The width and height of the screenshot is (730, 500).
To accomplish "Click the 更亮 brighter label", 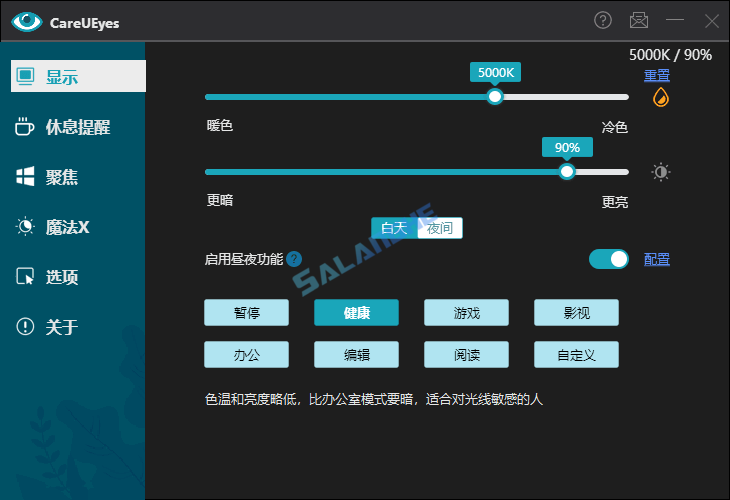I will 615,202.
